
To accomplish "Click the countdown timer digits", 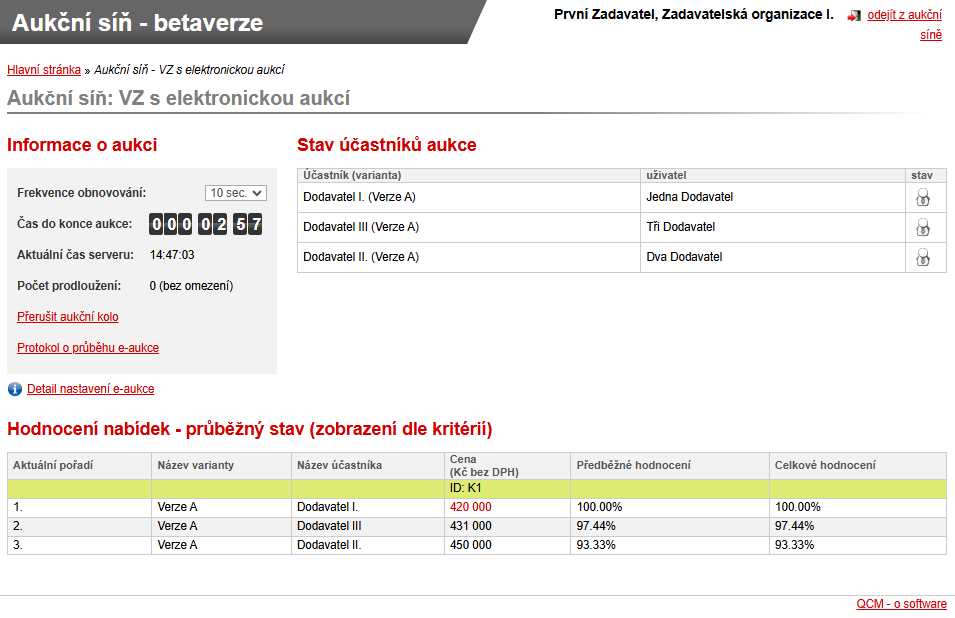I will pyautogui.click(x=205, y=224).
